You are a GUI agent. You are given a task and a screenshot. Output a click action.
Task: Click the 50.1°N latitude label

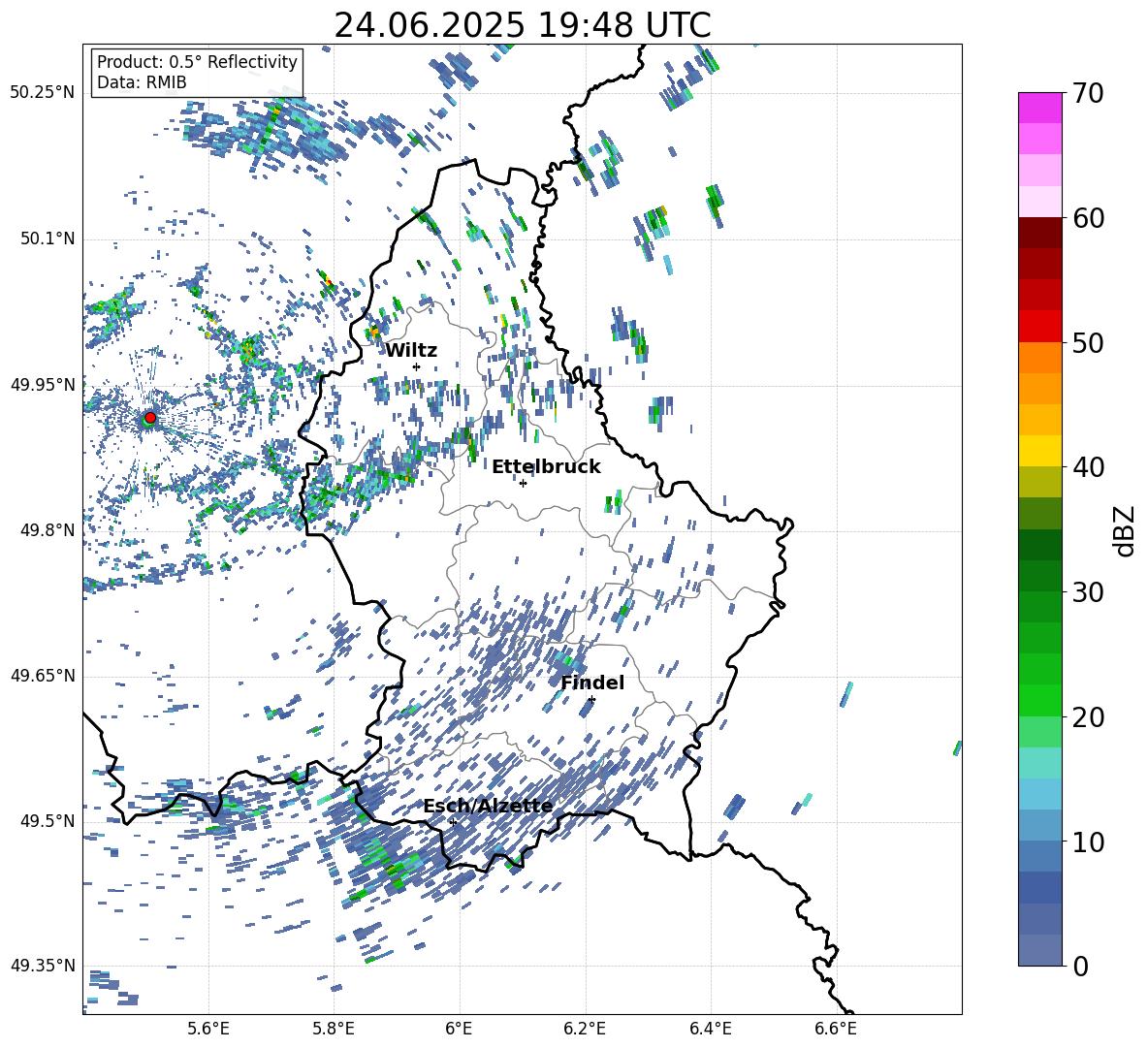(x=47, y=239)
